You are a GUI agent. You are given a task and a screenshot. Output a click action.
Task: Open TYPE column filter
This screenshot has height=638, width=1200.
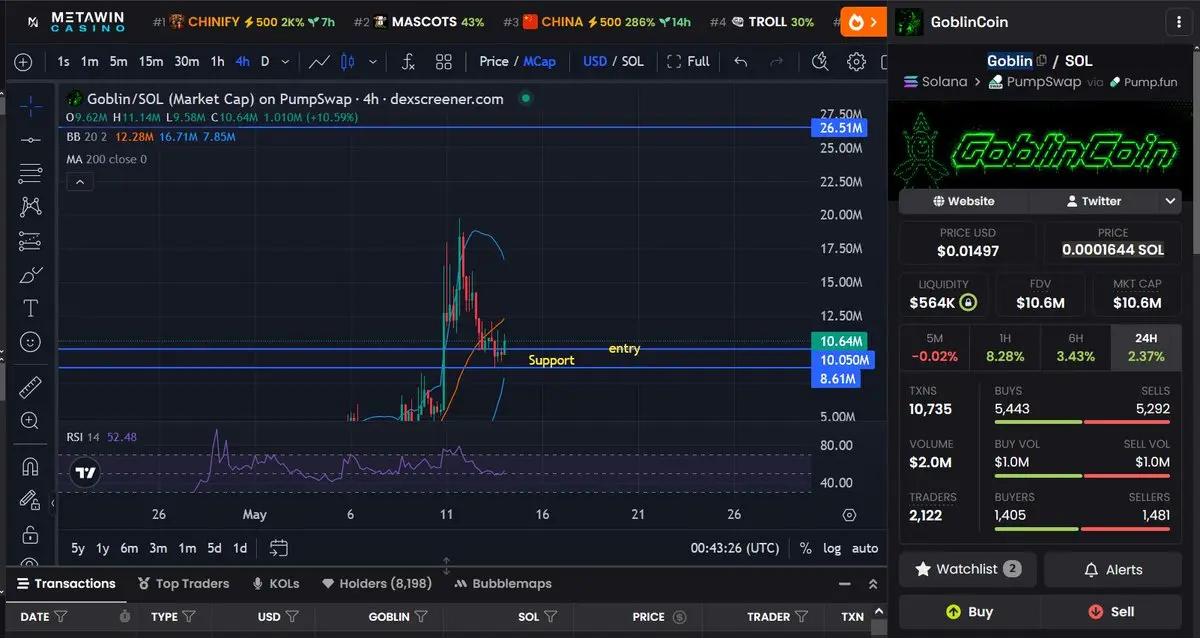[x=189, y=617]
